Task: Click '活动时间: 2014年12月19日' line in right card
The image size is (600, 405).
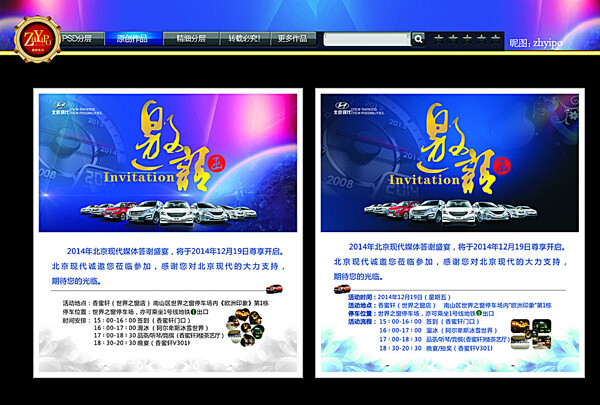Action: (x=399, y=297)
